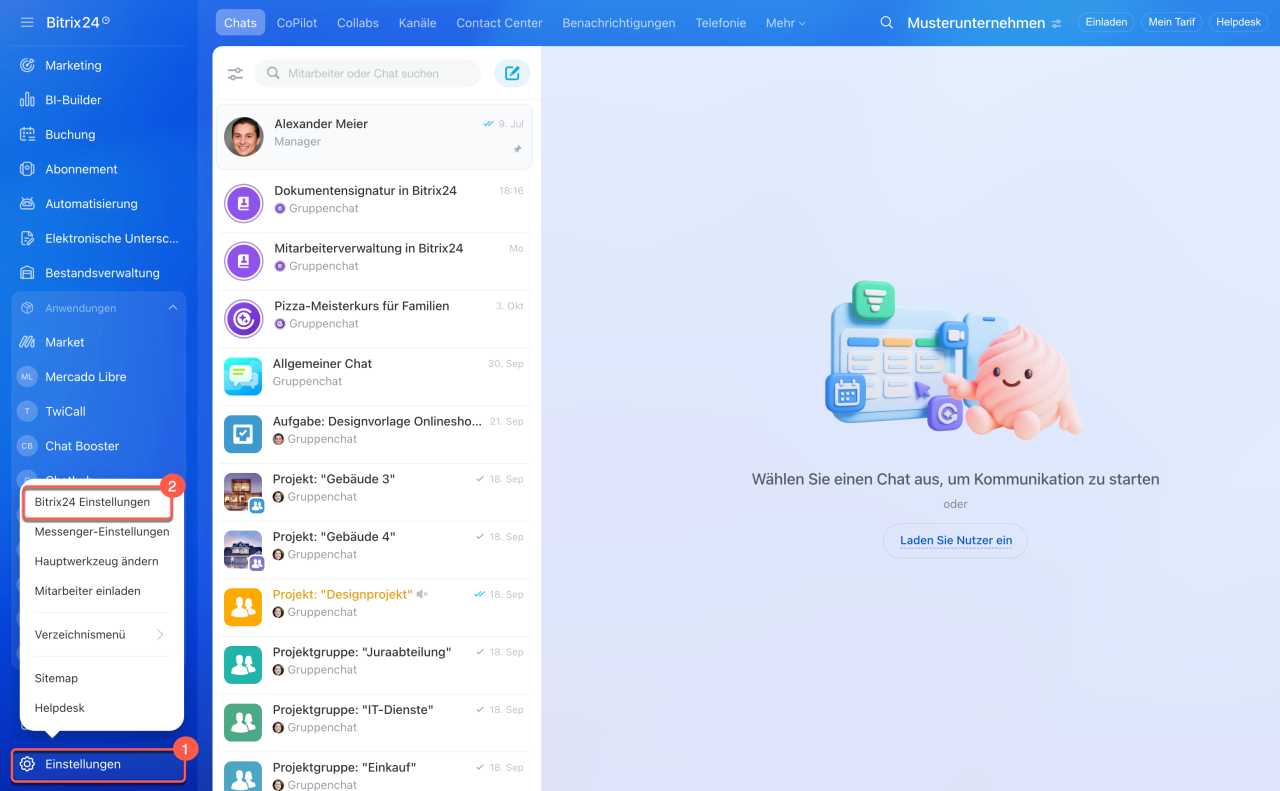
Task: Click the Einladen button in the header
Action: [1106, 22]
